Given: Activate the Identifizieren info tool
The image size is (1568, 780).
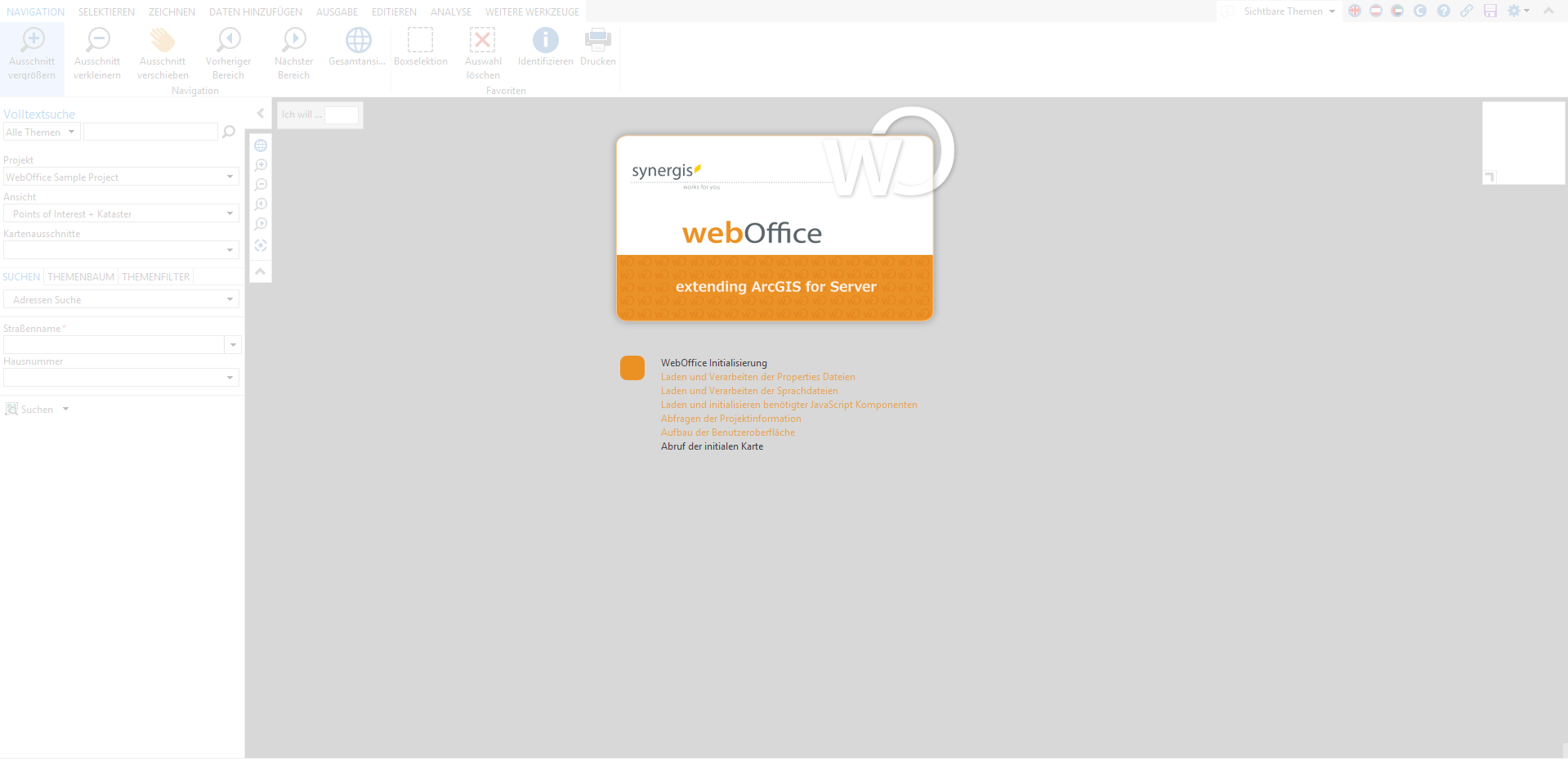Looking at the screenshot, I should point(545,39).
